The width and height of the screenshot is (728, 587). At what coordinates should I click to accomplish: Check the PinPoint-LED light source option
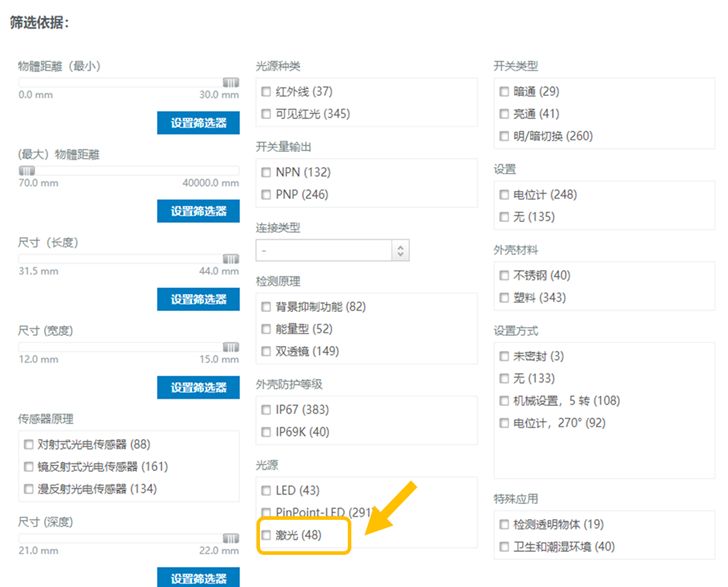266,513
